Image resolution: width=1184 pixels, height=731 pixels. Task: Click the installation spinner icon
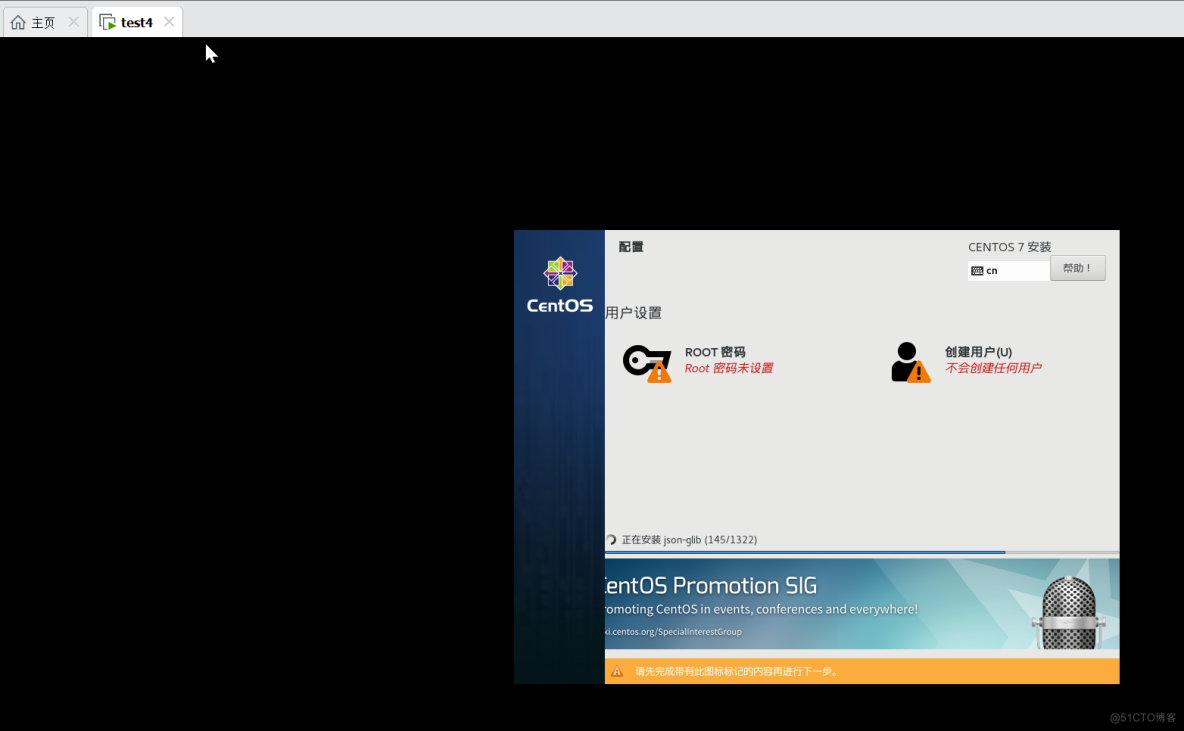tap(612, 540)
